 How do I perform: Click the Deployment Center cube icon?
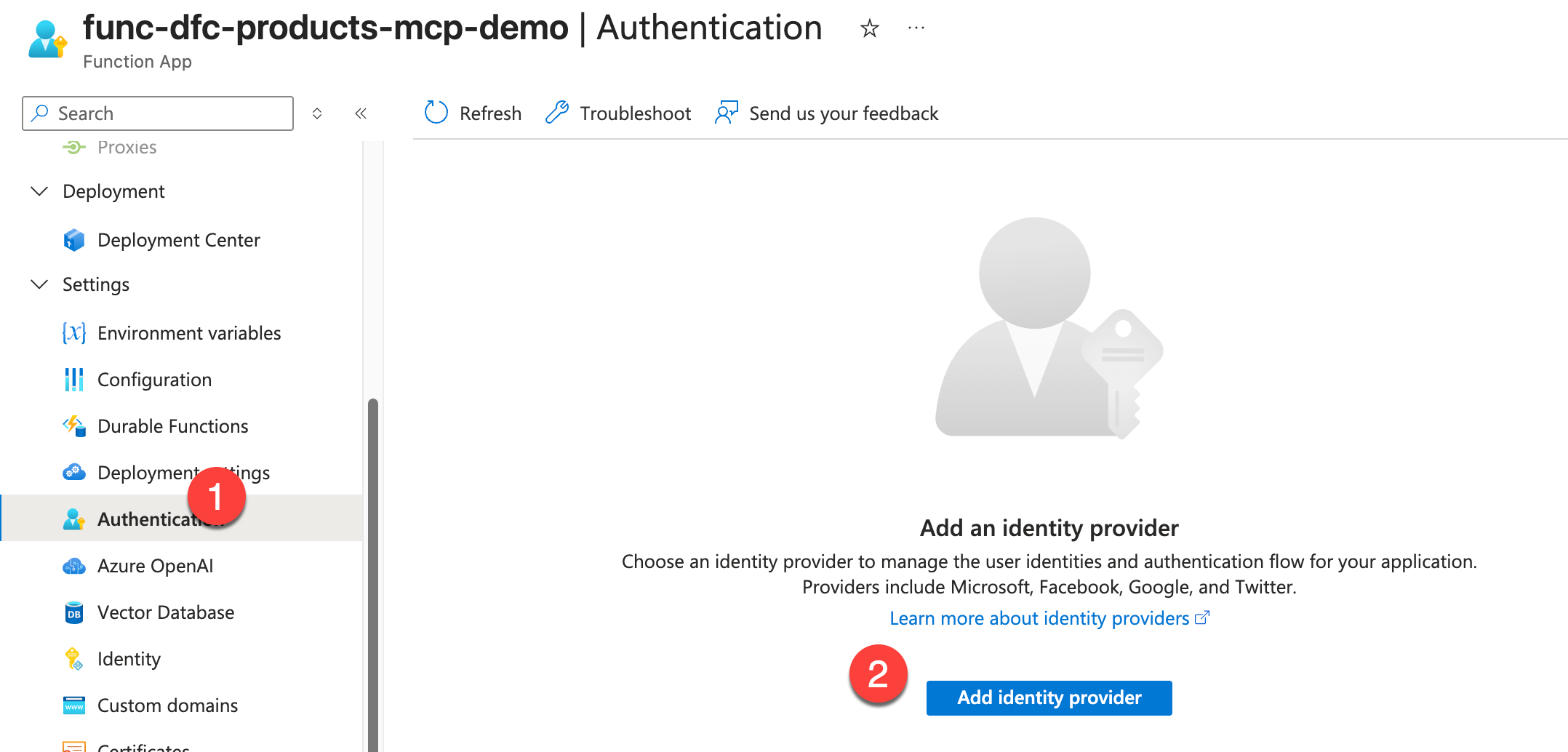click(x=74, y=240)
